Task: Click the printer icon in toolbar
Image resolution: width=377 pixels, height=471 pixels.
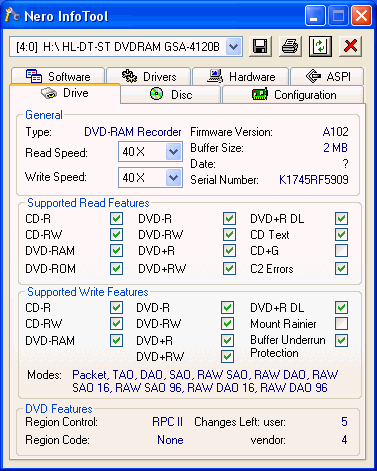Action: point(290,46)
